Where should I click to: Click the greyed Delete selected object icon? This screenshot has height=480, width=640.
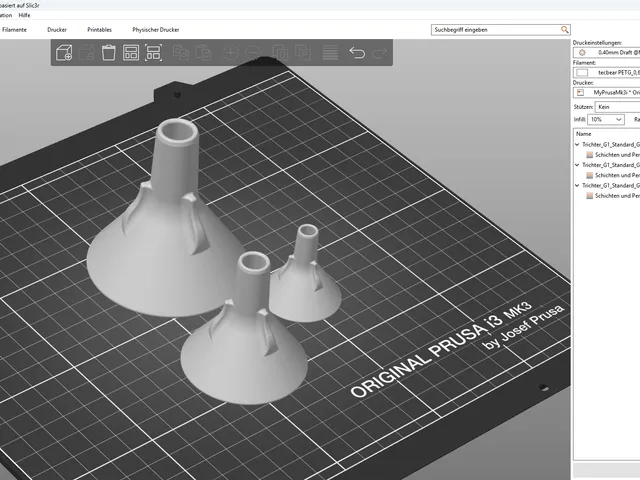pos(86,53)
